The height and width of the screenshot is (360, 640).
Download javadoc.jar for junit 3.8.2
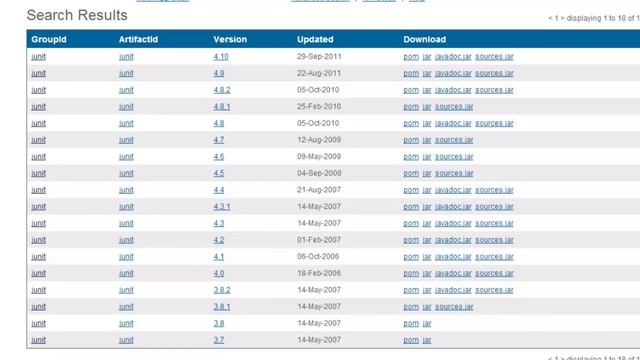(x=453, y=290)
